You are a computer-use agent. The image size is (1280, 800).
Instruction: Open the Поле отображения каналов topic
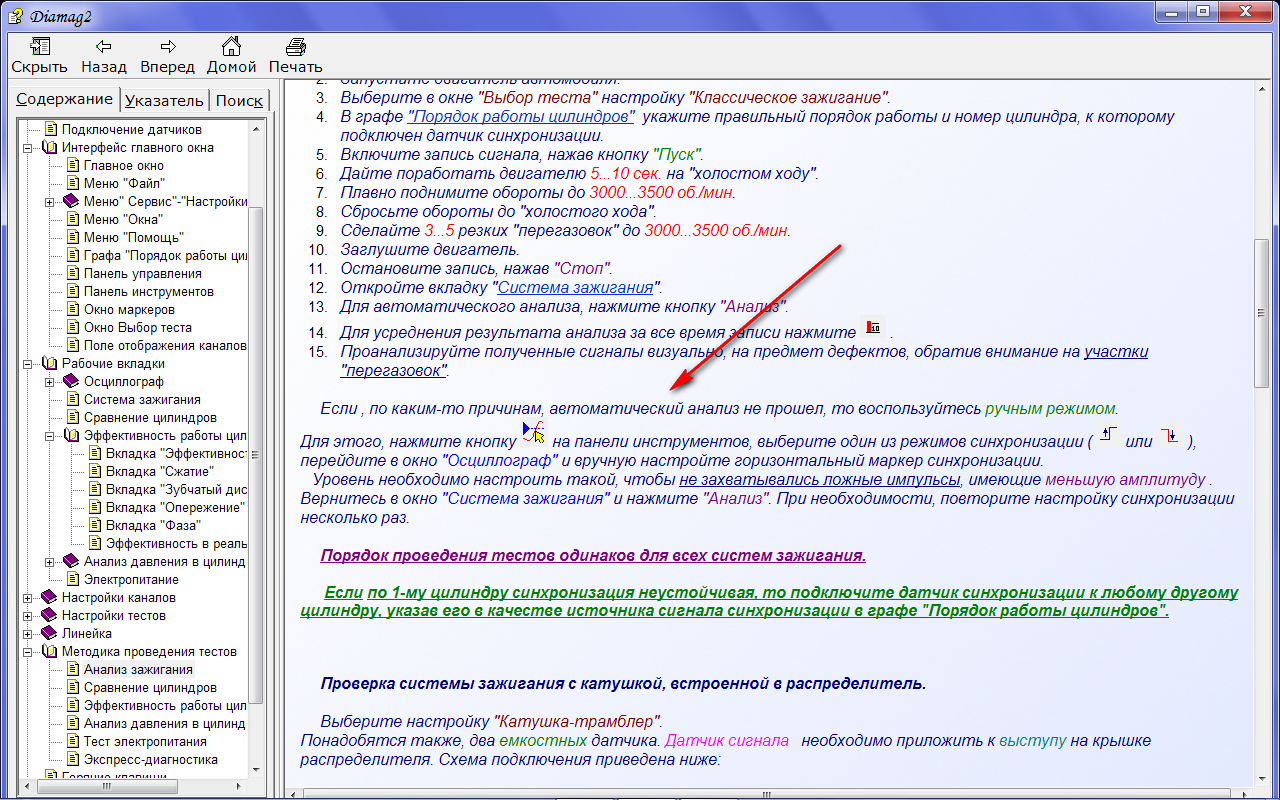[x=165, y=346]
